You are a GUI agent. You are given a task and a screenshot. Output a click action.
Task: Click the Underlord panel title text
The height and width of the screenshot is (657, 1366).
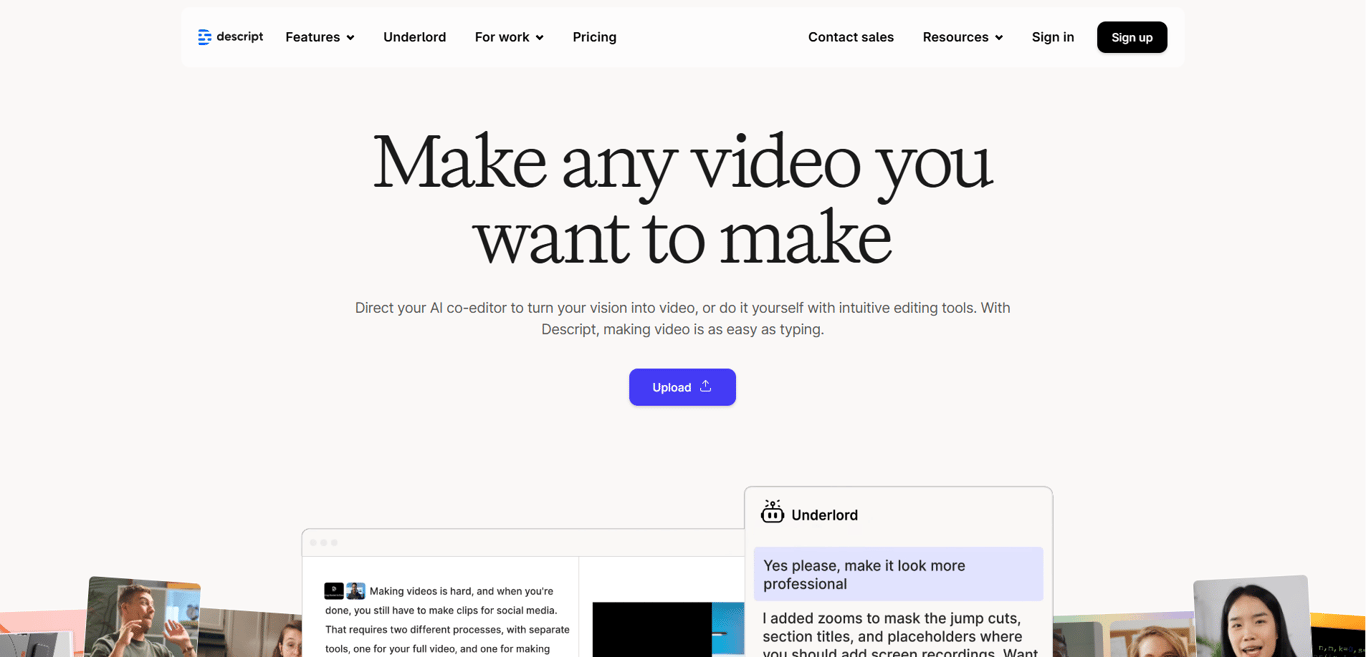coord(824,515)
